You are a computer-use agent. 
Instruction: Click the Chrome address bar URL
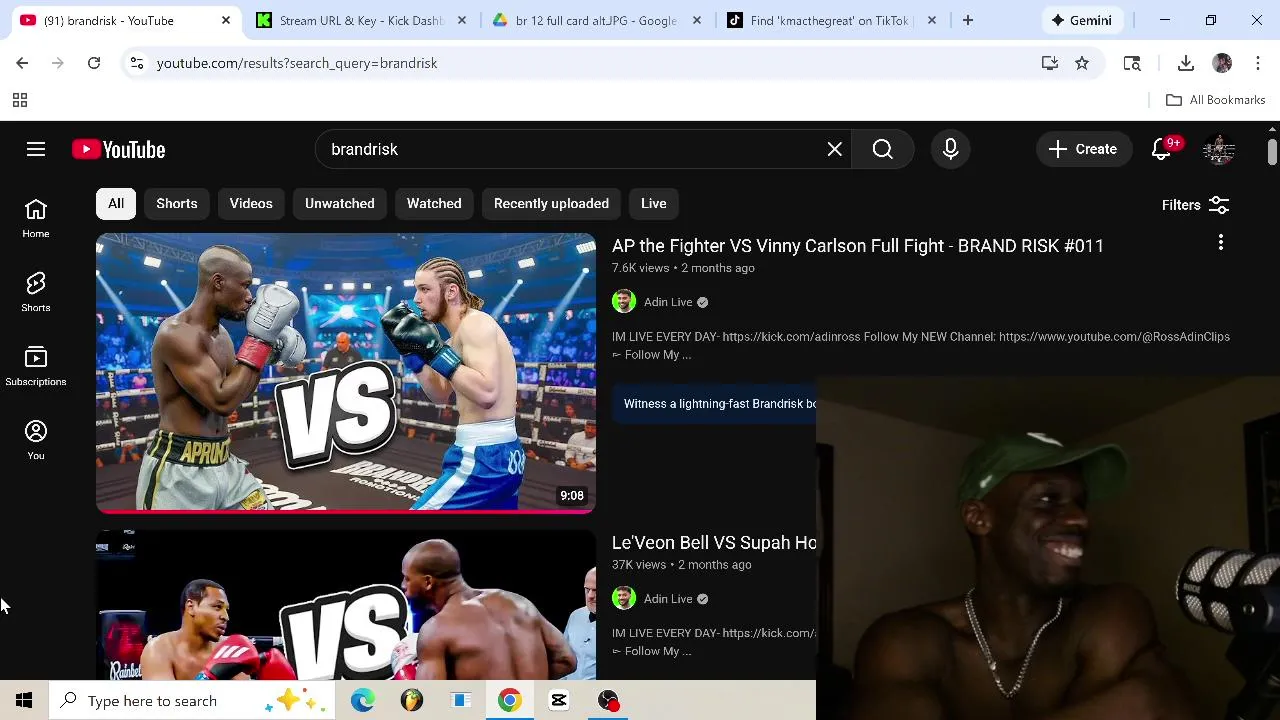[297, 63]
